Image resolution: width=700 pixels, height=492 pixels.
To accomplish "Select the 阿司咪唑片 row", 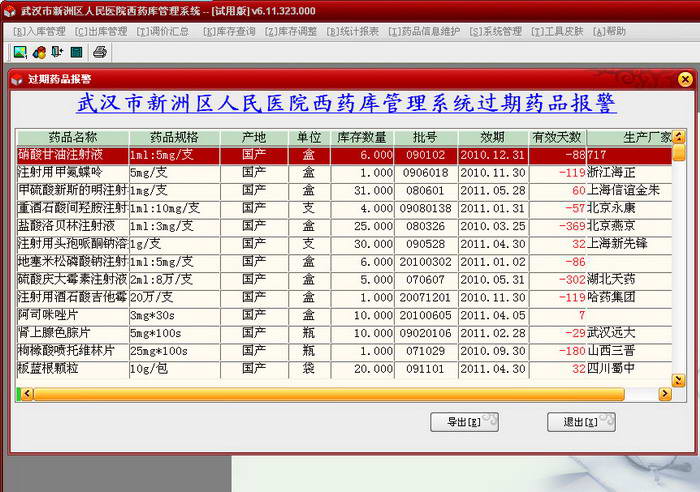I will [x=72, y=314].
